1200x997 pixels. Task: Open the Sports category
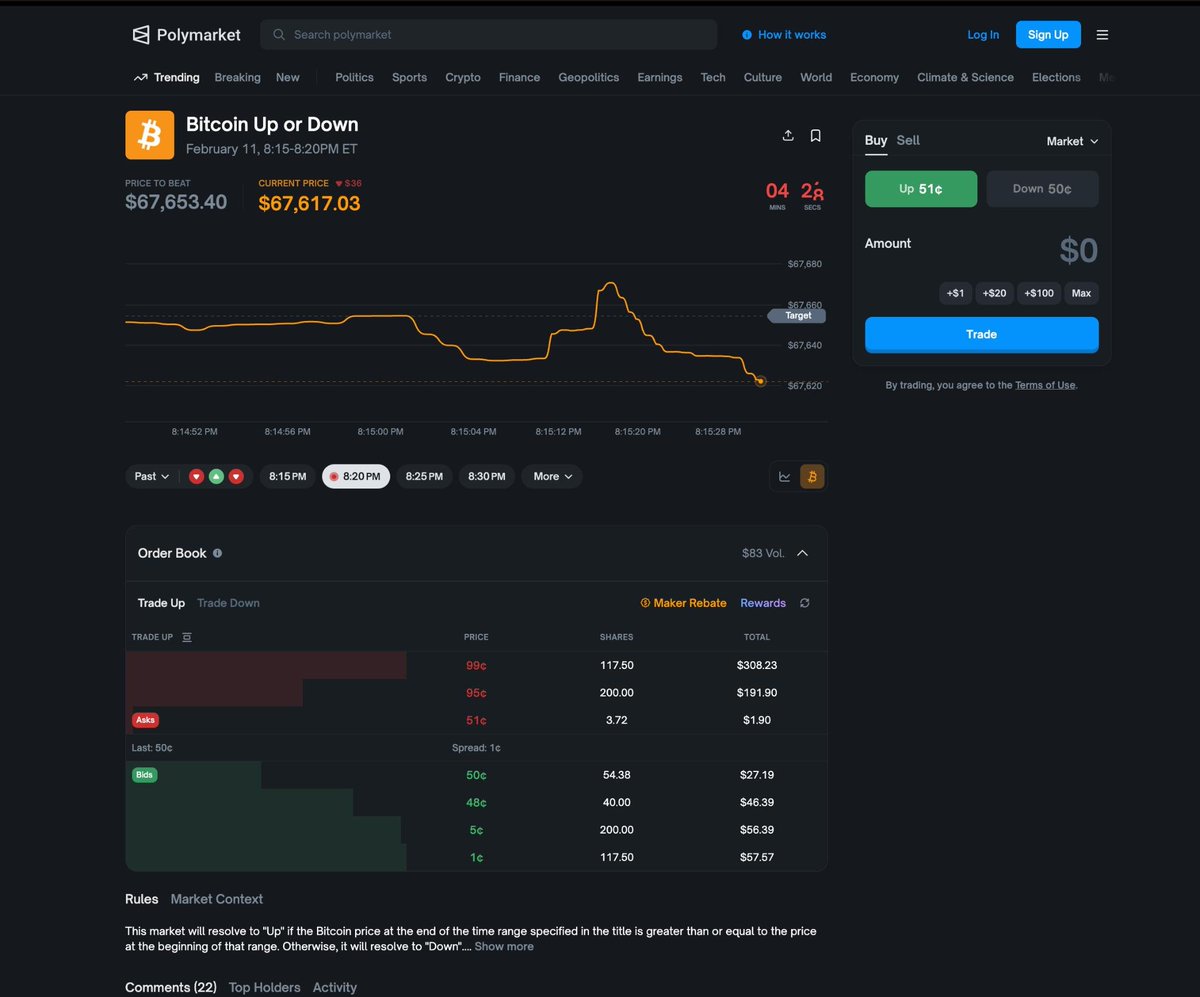click(x=409, y=77)
